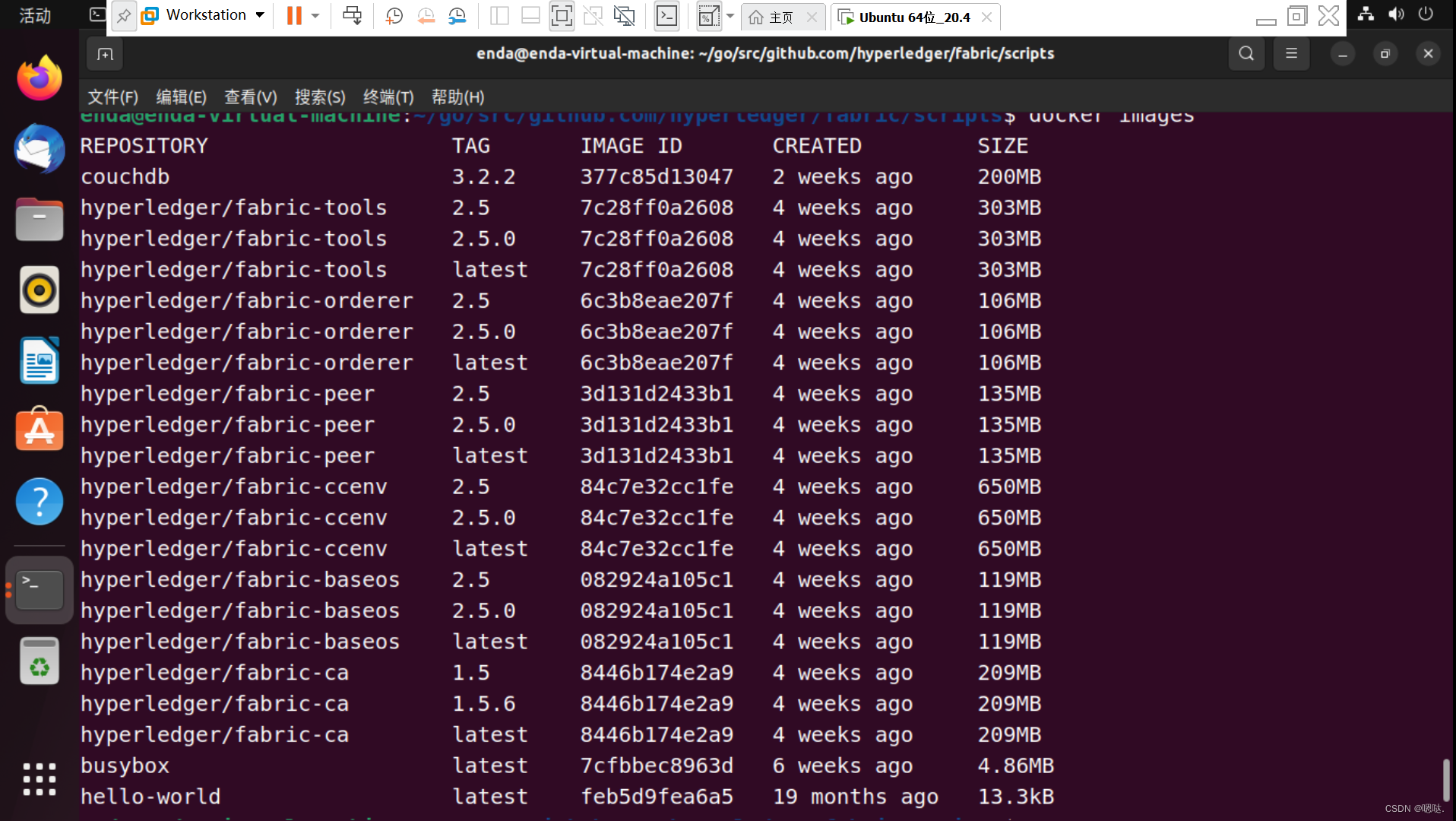Viewport: 1456px width, 821px height.
Task: Open the Workstation dropdown menu
Action: tap(204, 15)
